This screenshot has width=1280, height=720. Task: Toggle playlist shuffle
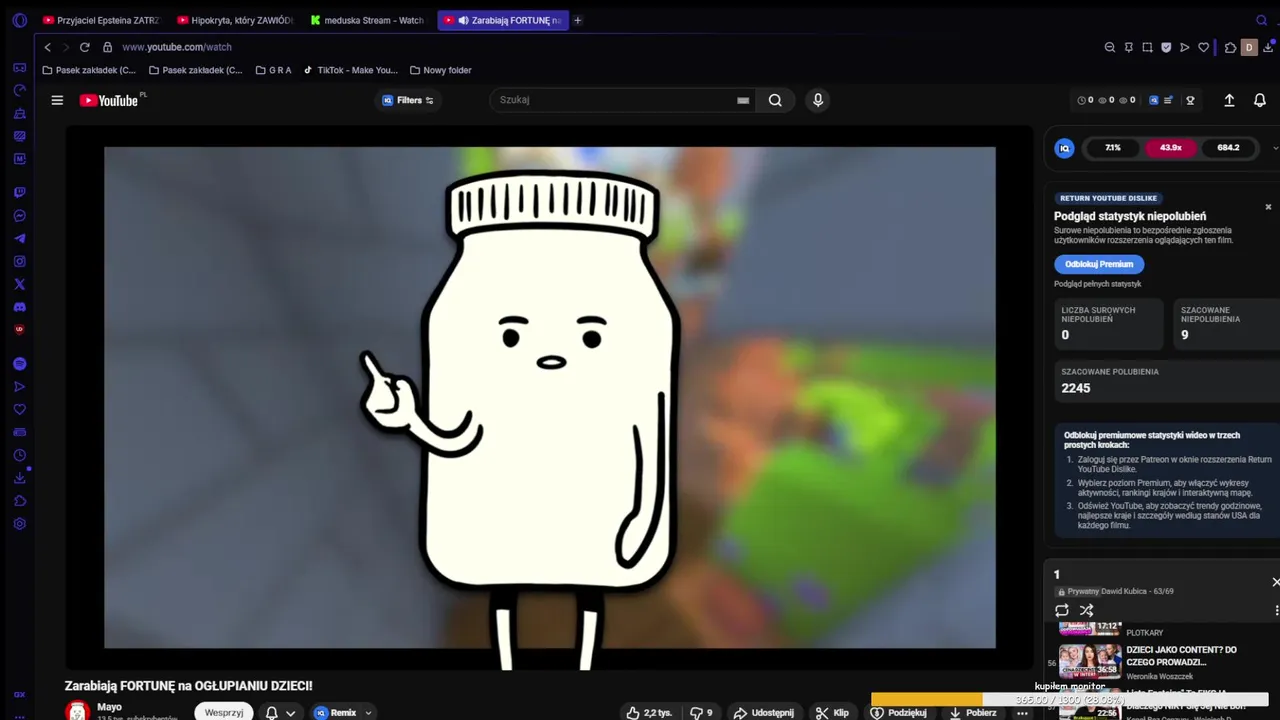(x=1087, y=610)
